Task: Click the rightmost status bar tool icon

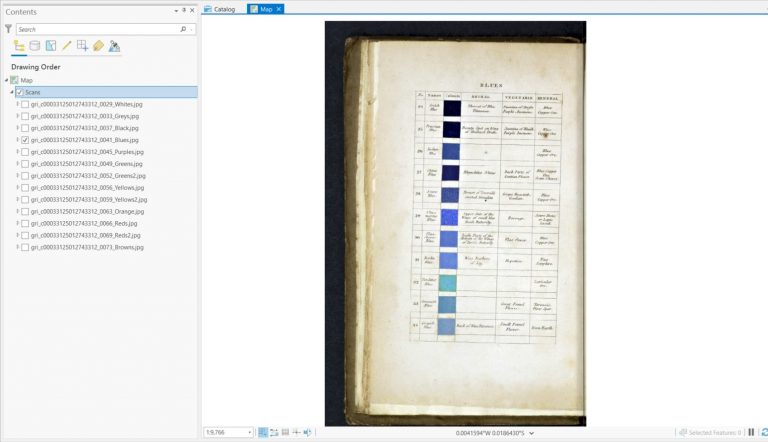Action: 307,432
